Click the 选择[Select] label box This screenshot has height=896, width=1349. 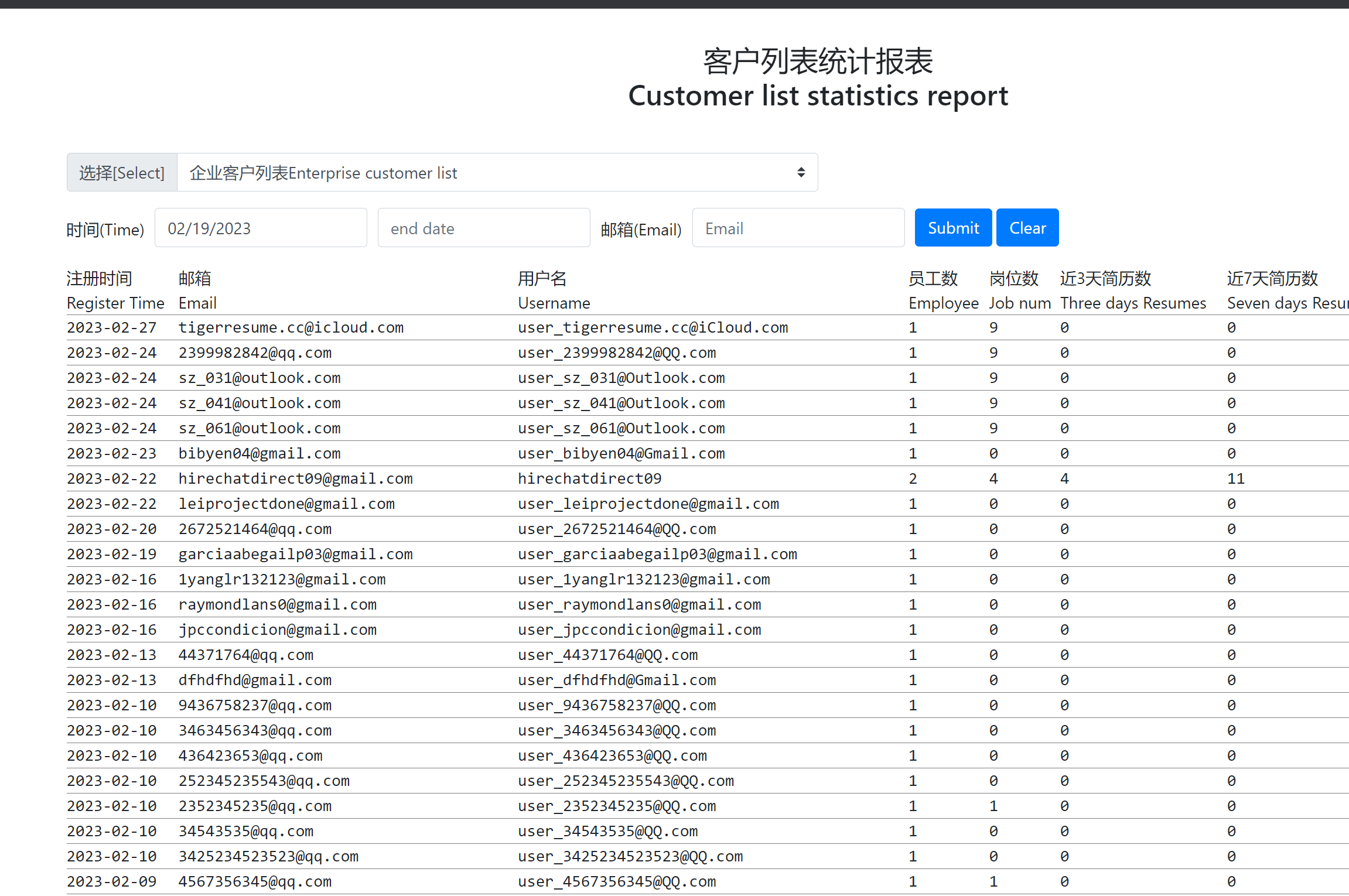click(x=122, y=173)
